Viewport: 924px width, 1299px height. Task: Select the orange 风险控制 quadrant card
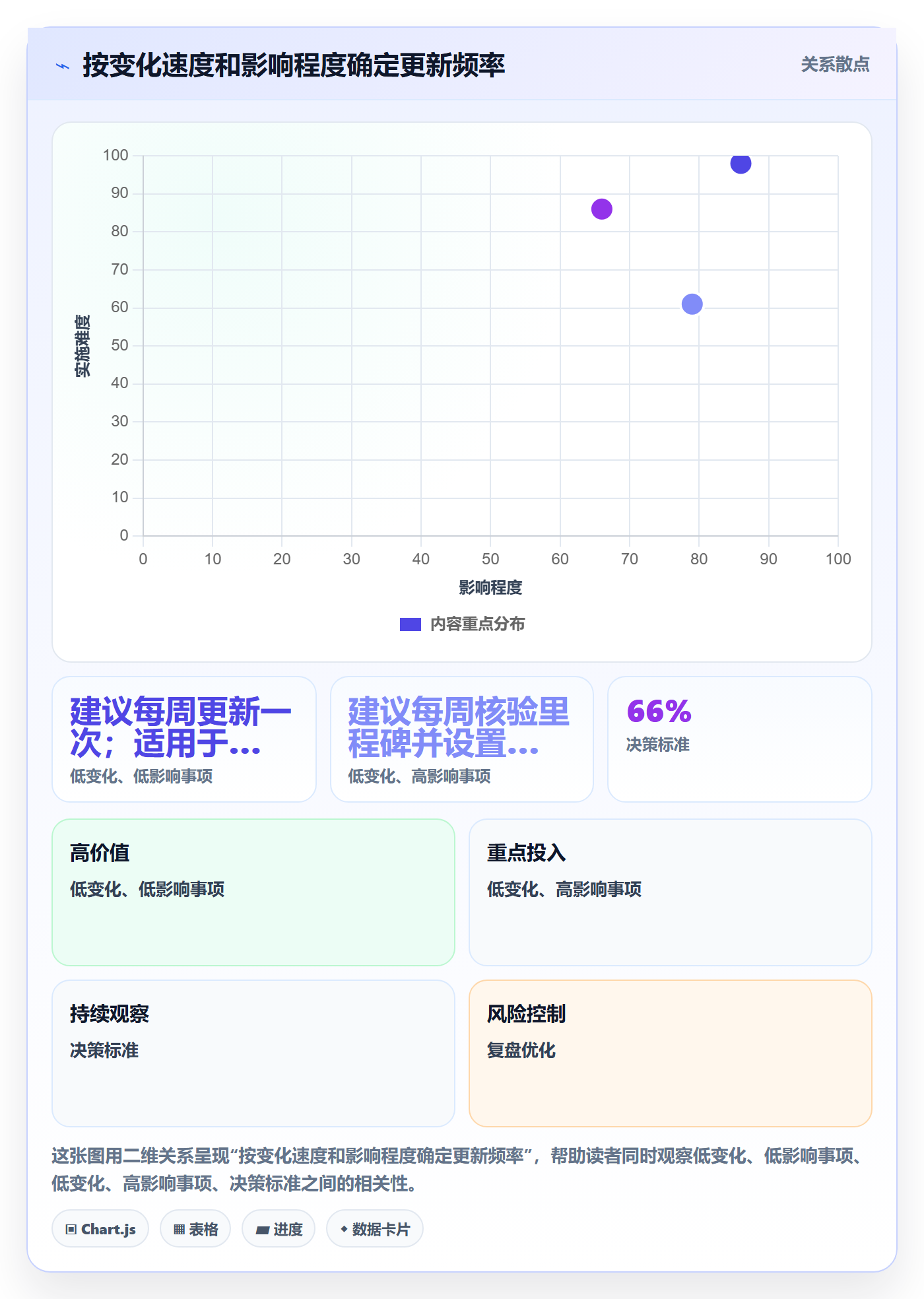pyautogui.click(x=671, y=1053)
